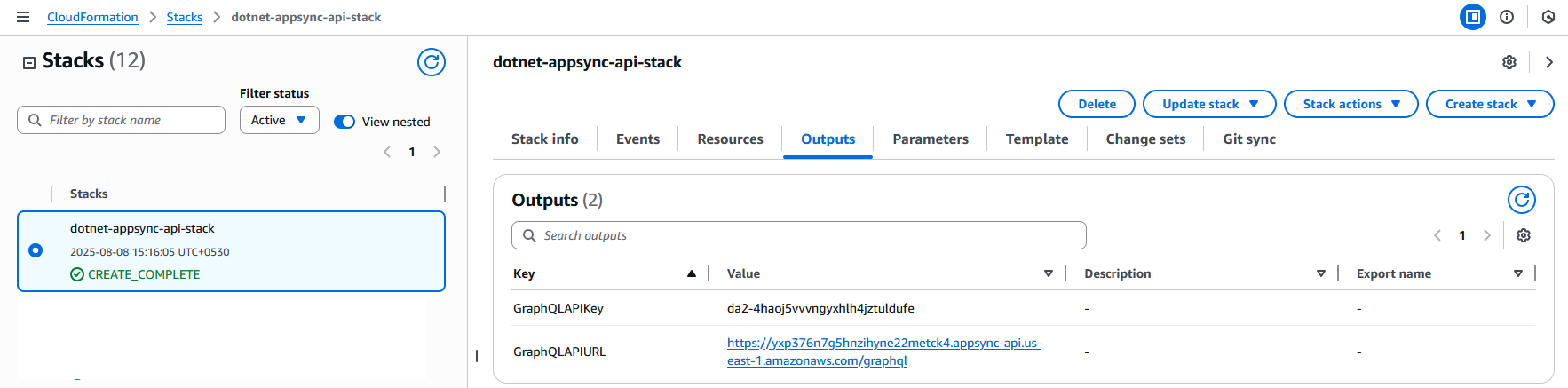The image size is (1568, 388).
Task: Switch to the Events tab
Action: [x=637, y=139]
